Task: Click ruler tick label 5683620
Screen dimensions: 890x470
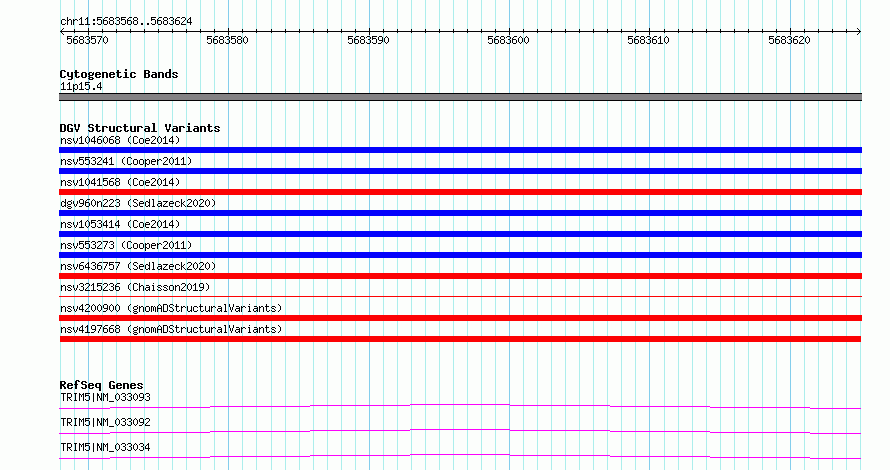Action: [x=790, y=40]
